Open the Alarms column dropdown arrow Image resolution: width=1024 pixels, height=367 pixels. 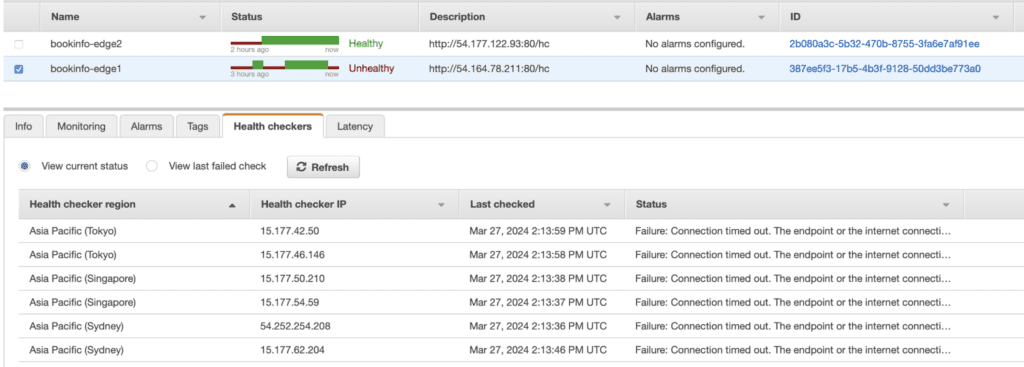pos(761,17)
